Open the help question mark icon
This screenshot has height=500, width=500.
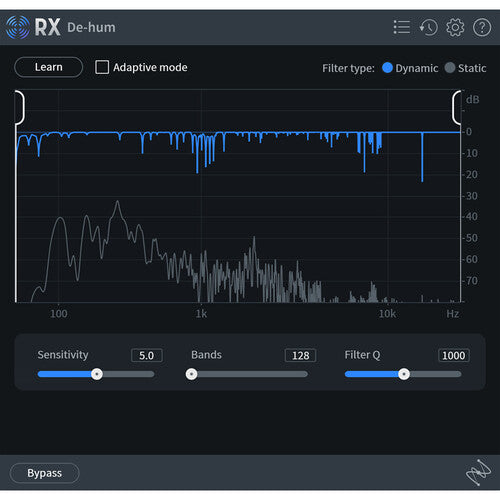(x=482, y=27)
